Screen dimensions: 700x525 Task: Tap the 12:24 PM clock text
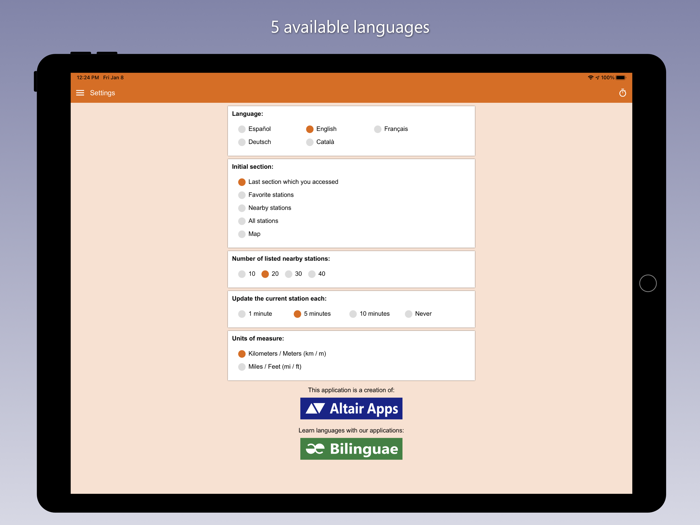(x=88, y=78)
